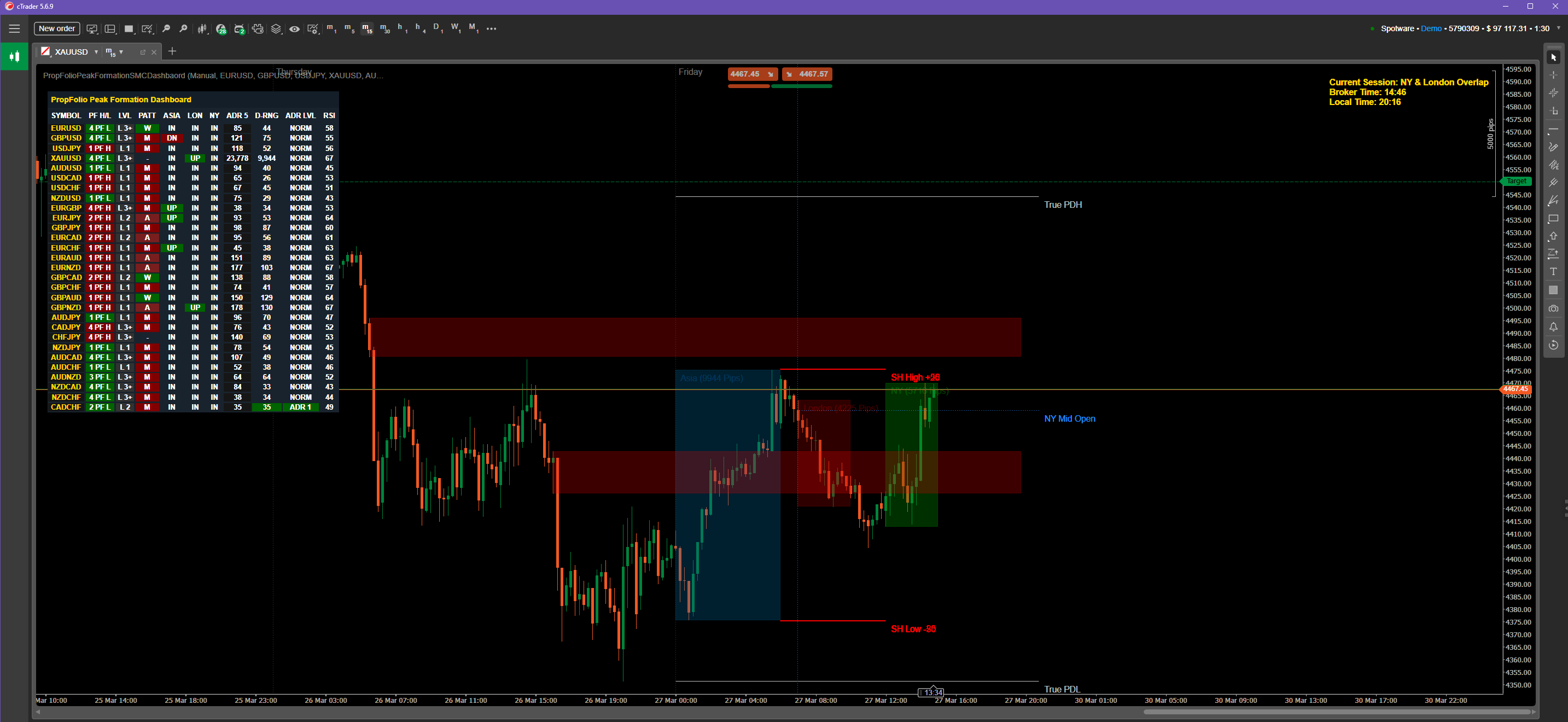Screen dimensions: 1568x722
Task: Set a price alert with bell icon
Action: [x=1553, y=327]
